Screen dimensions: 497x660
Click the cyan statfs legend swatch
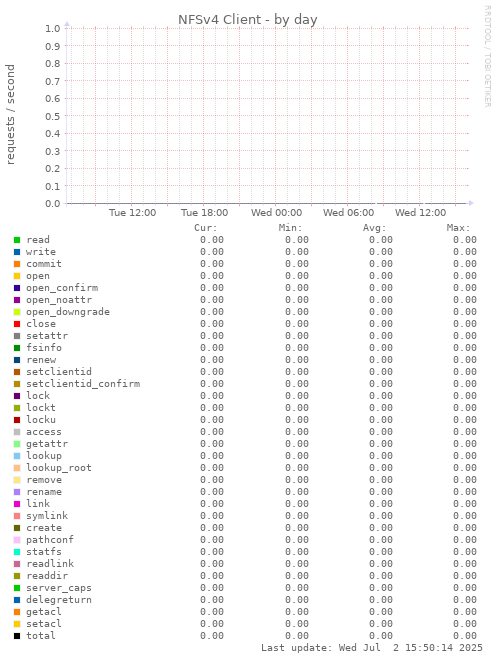17,552
